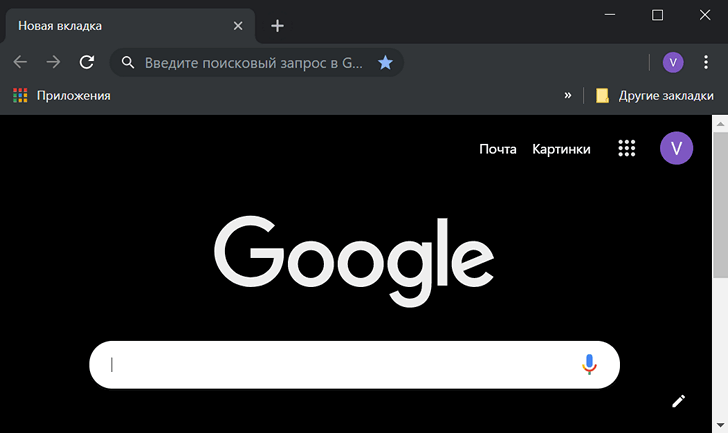Click the magnifier icon in address bar
This screenshot has width=728, height=433.
(x=128, y=62)
